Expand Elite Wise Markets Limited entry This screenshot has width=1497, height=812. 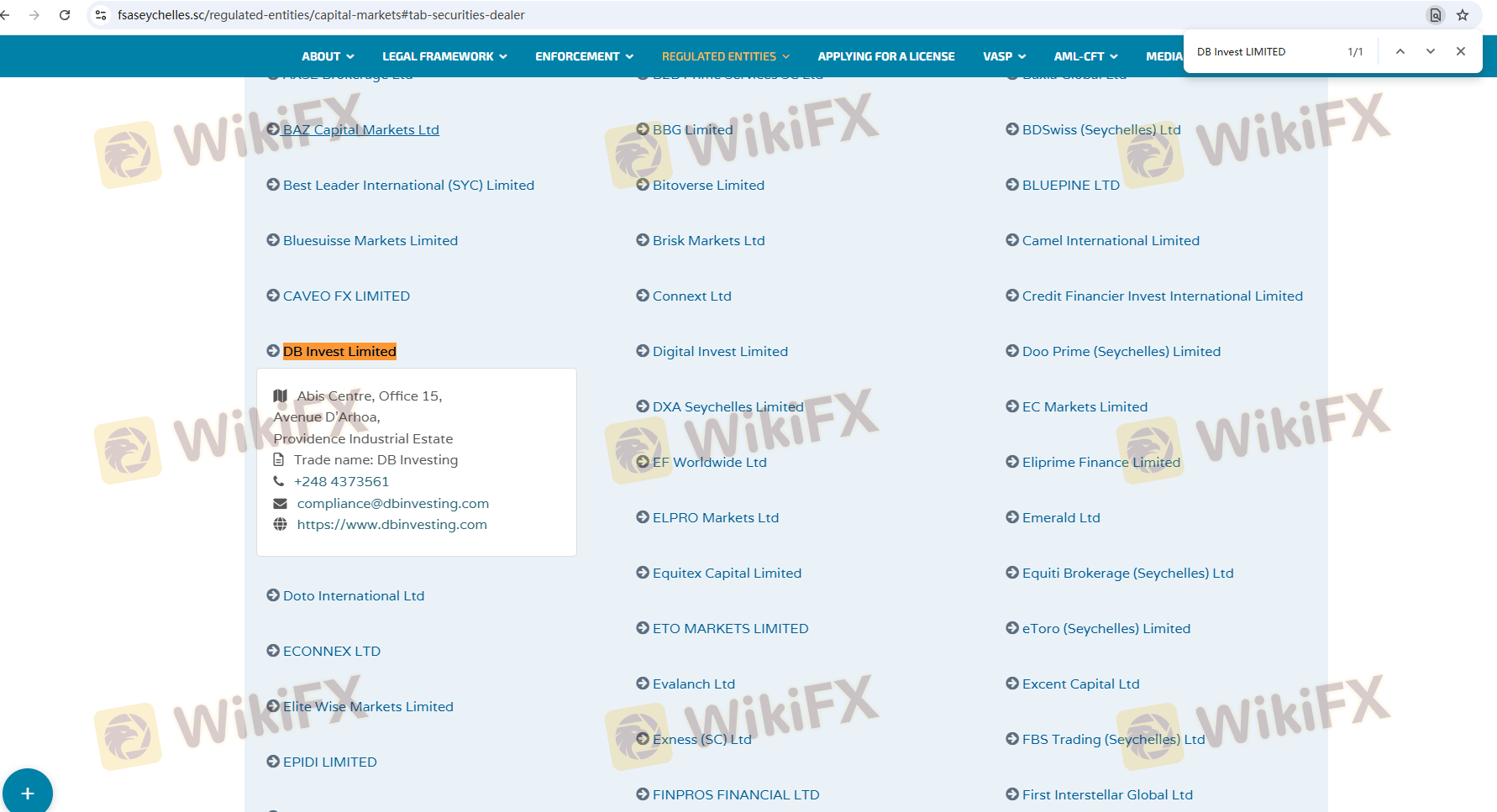coord(368,706)
